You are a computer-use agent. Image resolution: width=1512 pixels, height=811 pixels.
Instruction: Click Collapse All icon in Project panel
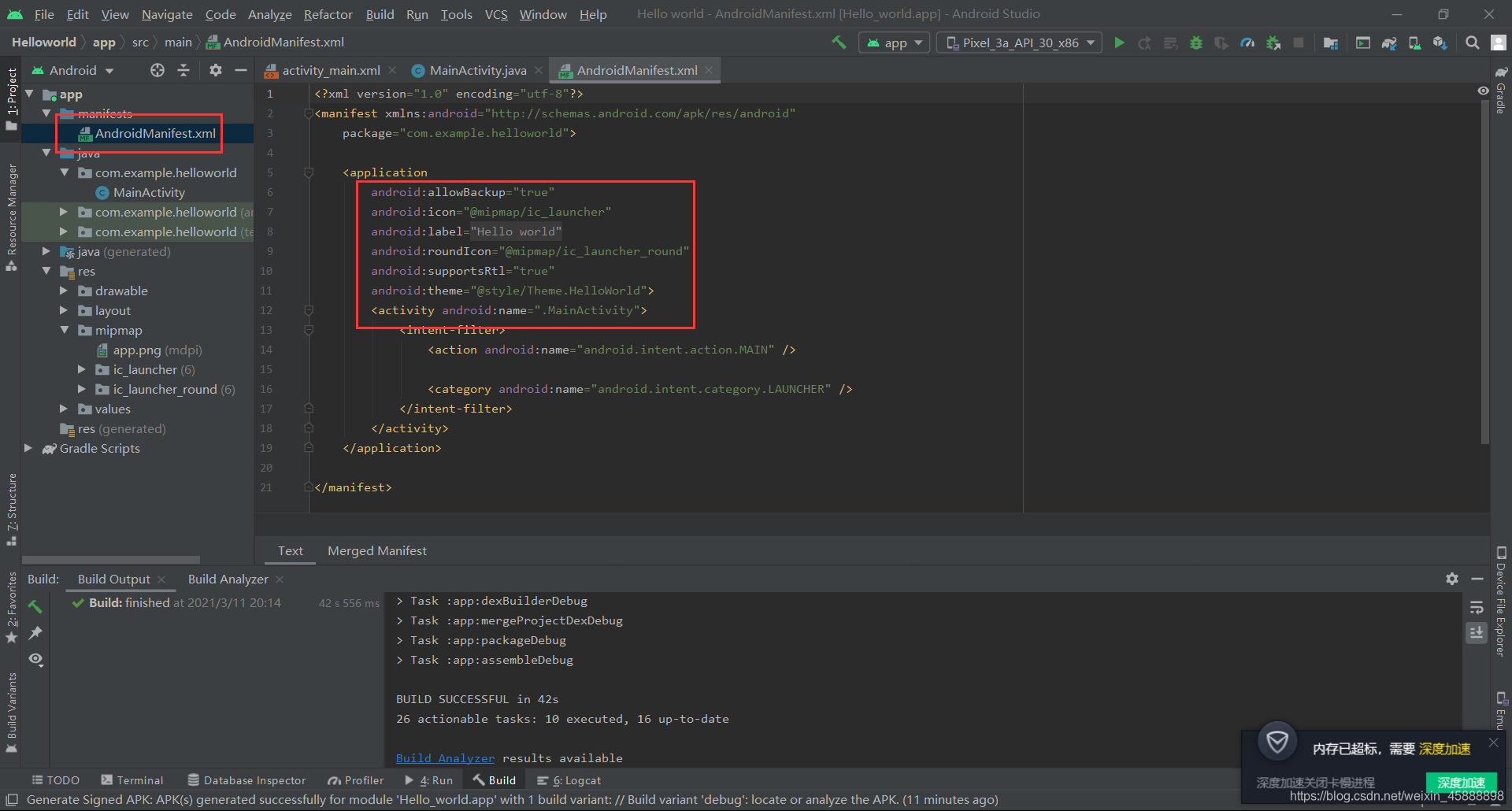click(183, 70)
